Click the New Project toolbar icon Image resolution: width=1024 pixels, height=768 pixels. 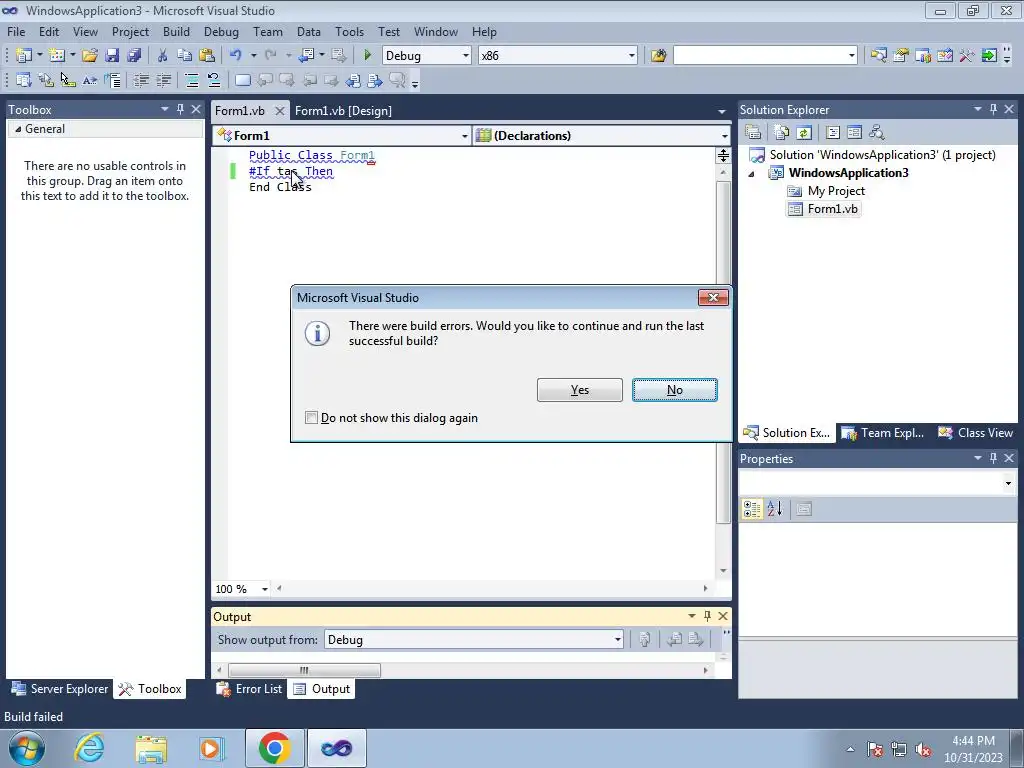click(x=24, y=56)
